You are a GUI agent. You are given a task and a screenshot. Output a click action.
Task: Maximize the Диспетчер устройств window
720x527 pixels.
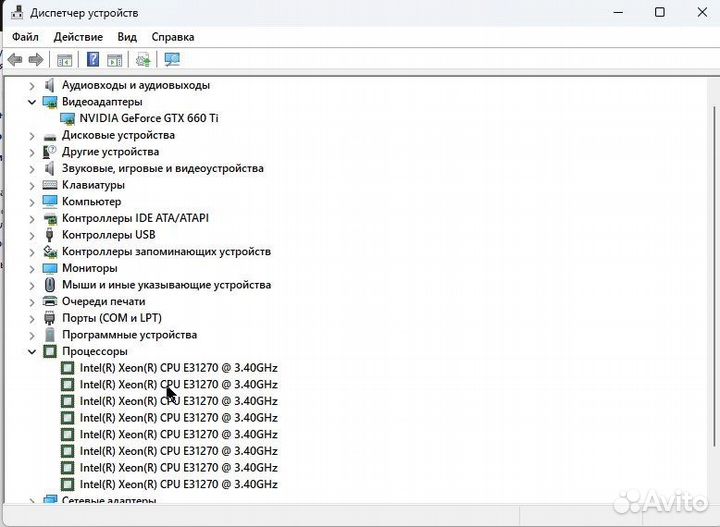tap(660, 12)
